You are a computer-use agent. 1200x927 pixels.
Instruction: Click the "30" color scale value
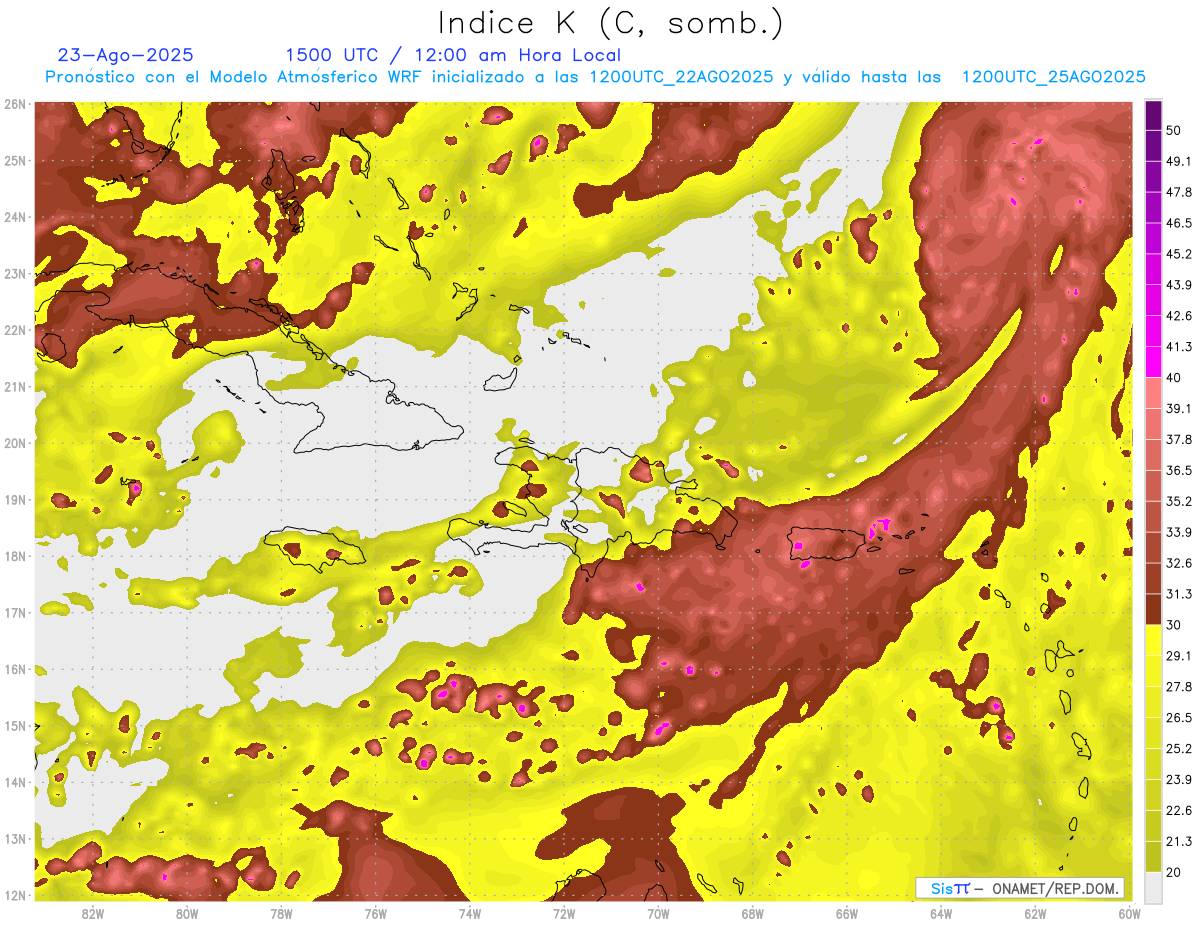pyautogui.click(x=1173, y=625)
